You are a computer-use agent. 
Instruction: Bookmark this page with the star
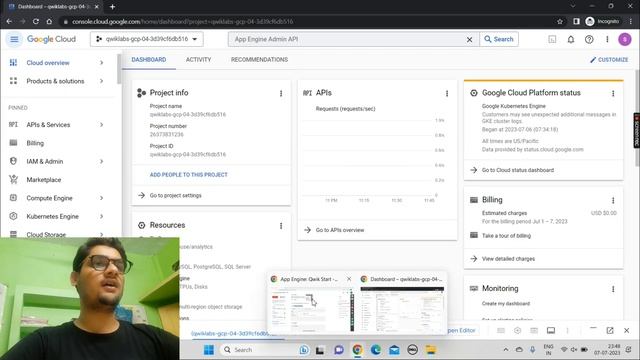pos(560,22)
